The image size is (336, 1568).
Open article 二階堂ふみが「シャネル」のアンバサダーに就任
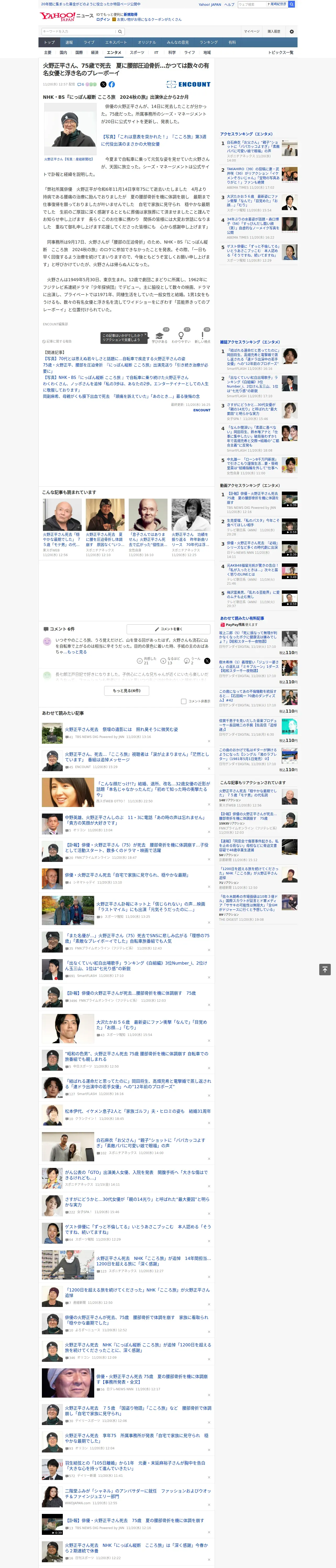pos(138,1493)
